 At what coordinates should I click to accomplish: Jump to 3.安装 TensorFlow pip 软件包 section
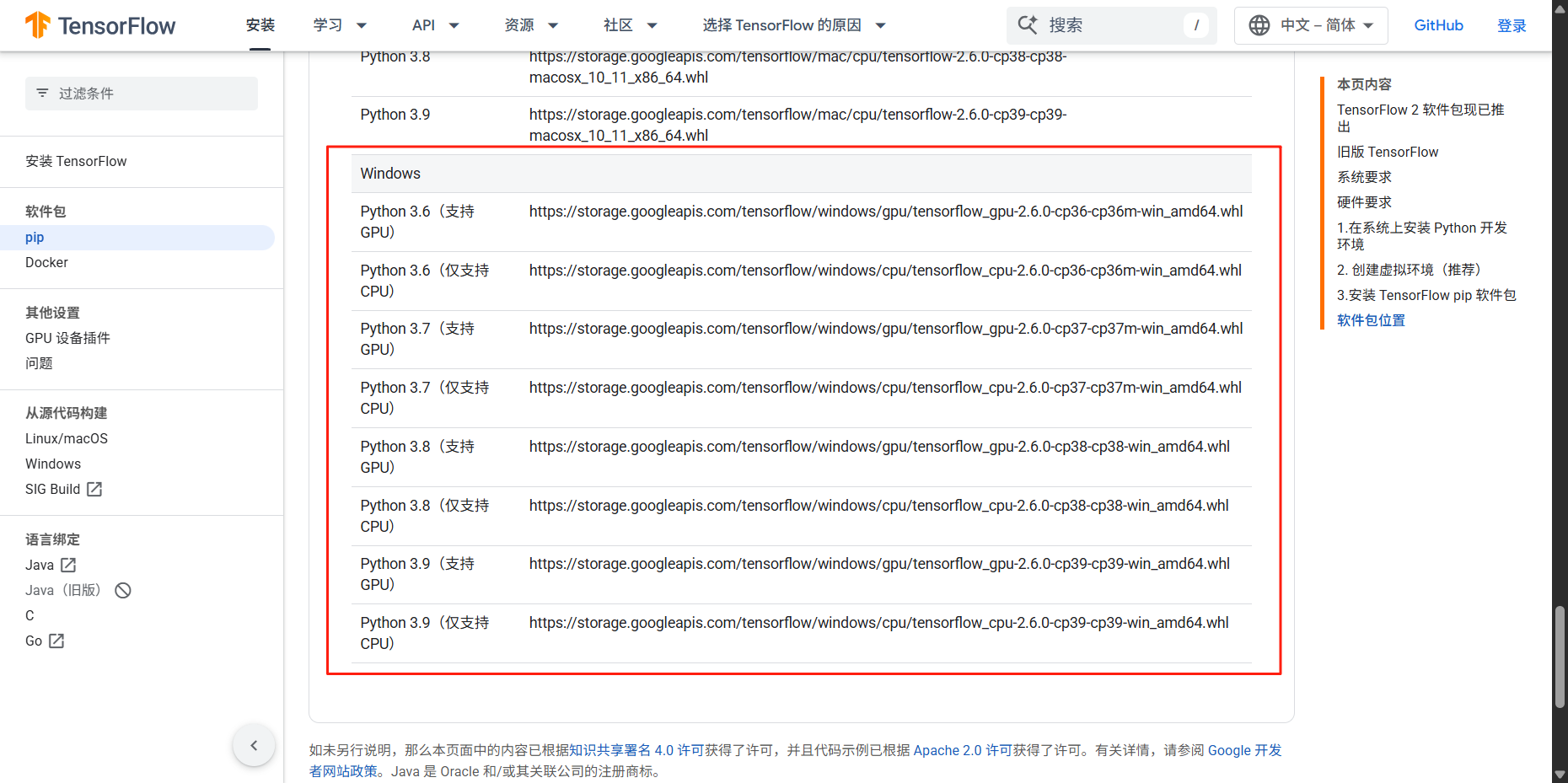(x=1426, y=295)
